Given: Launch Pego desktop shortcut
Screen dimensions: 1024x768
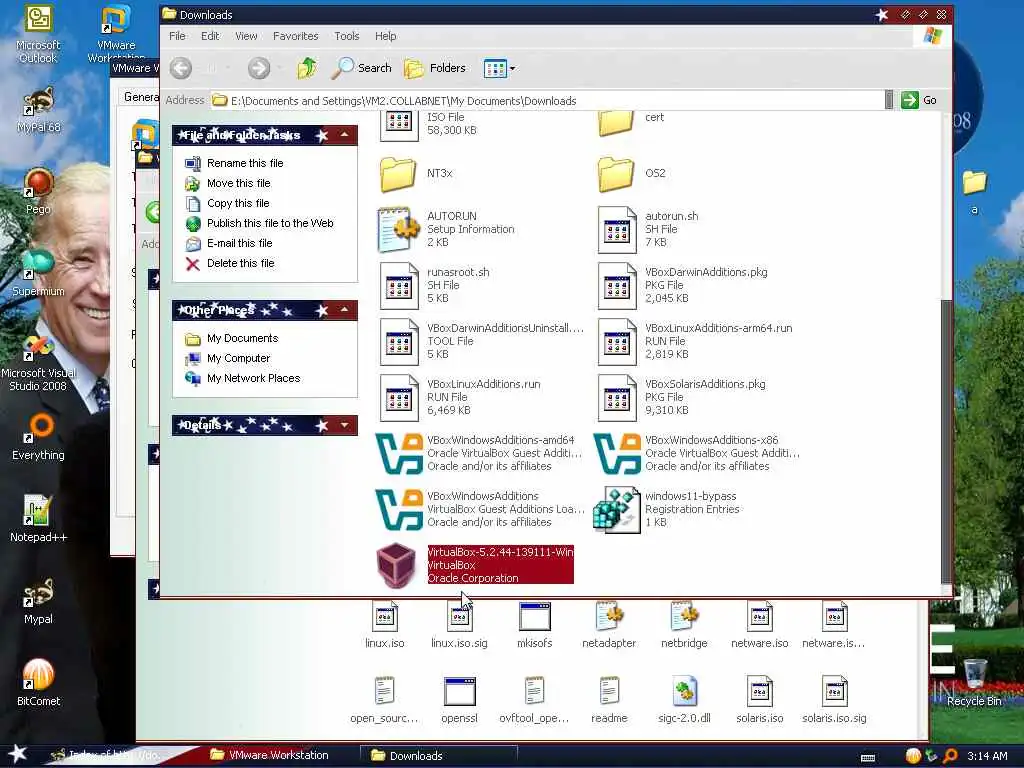Looking at the screenshot, I should 38,191.
